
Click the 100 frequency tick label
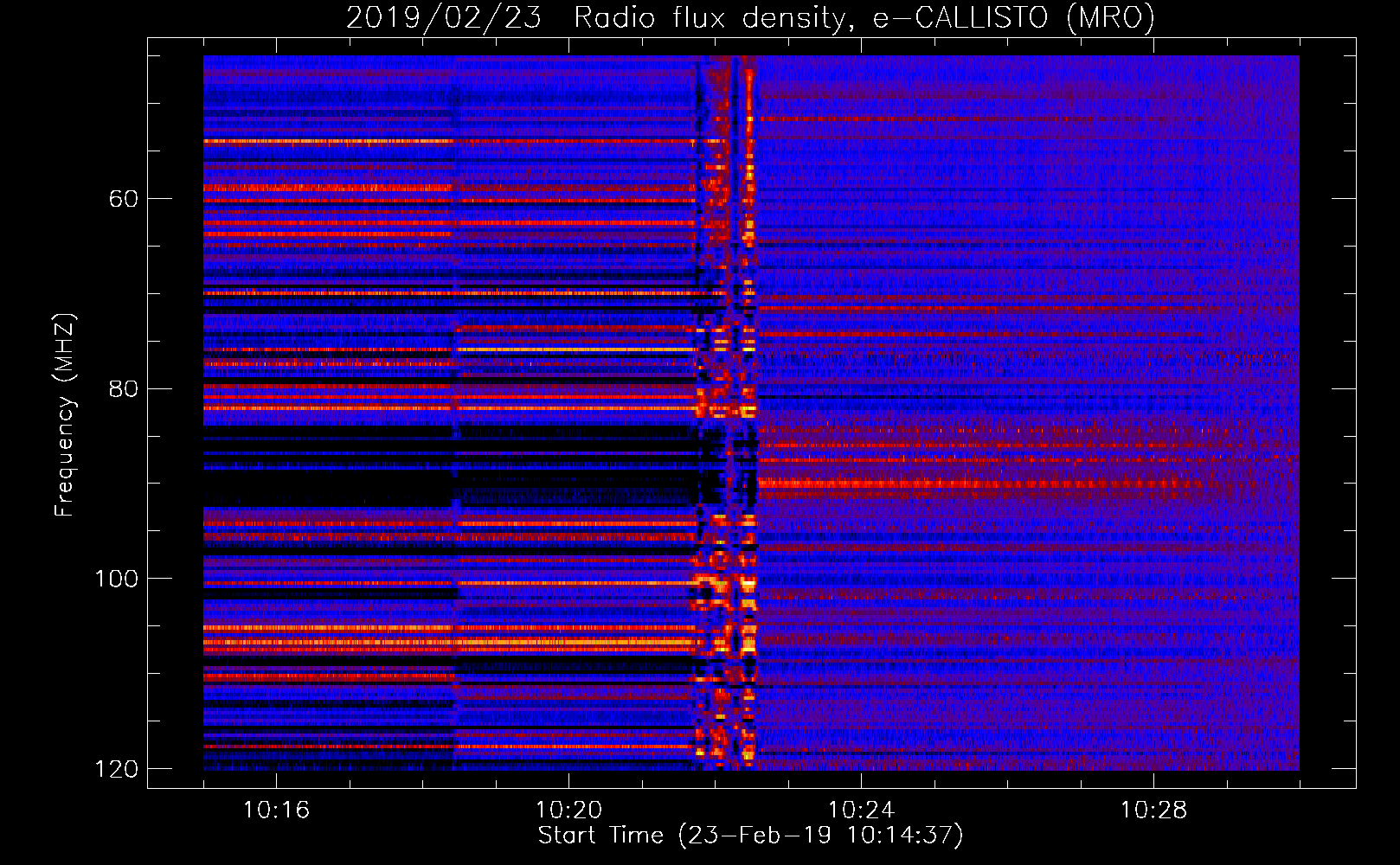click(x=116, y=579)
